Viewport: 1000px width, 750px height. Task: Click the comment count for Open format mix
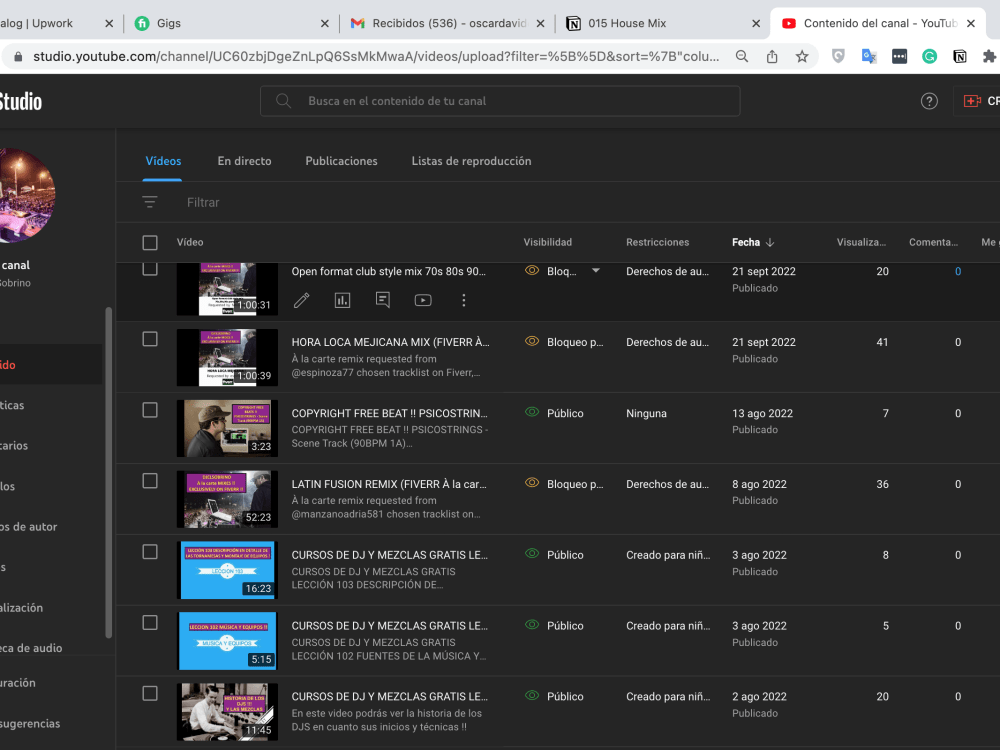tap(958, 272)
